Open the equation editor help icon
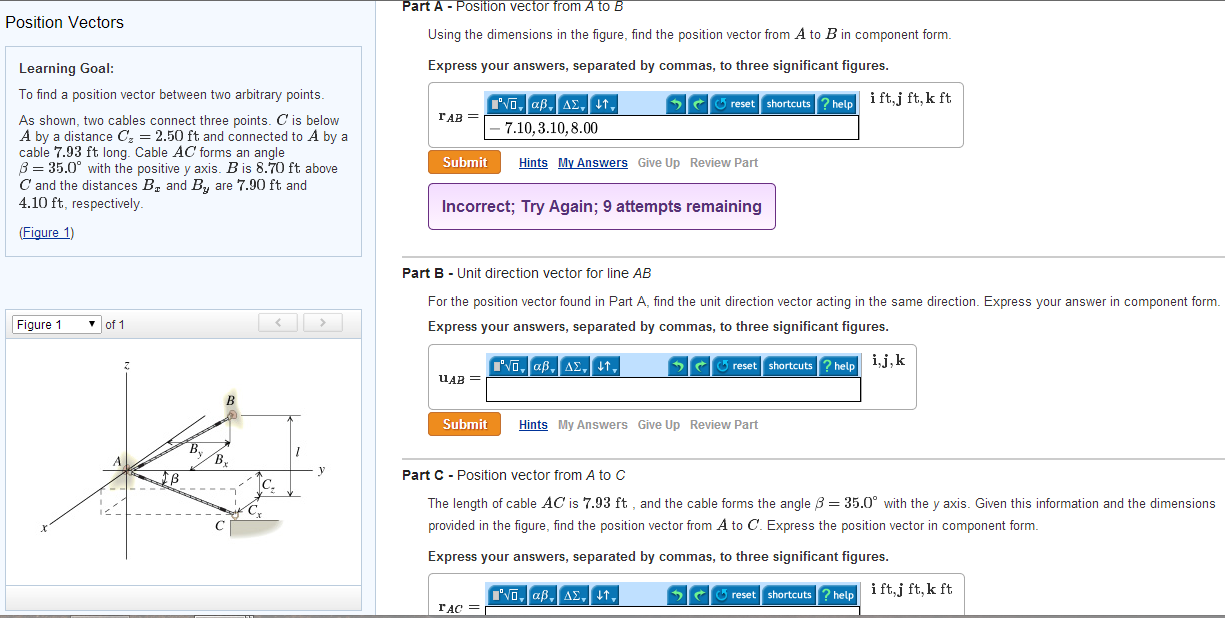This screenshot has width=1225, height=618. (x=838, y=103)
